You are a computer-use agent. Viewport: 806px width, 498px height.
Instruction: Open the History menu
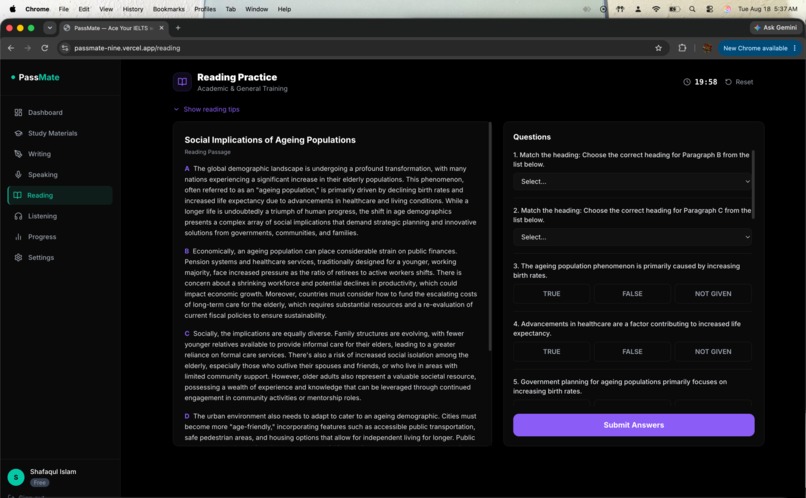click(x=133, y=9)
